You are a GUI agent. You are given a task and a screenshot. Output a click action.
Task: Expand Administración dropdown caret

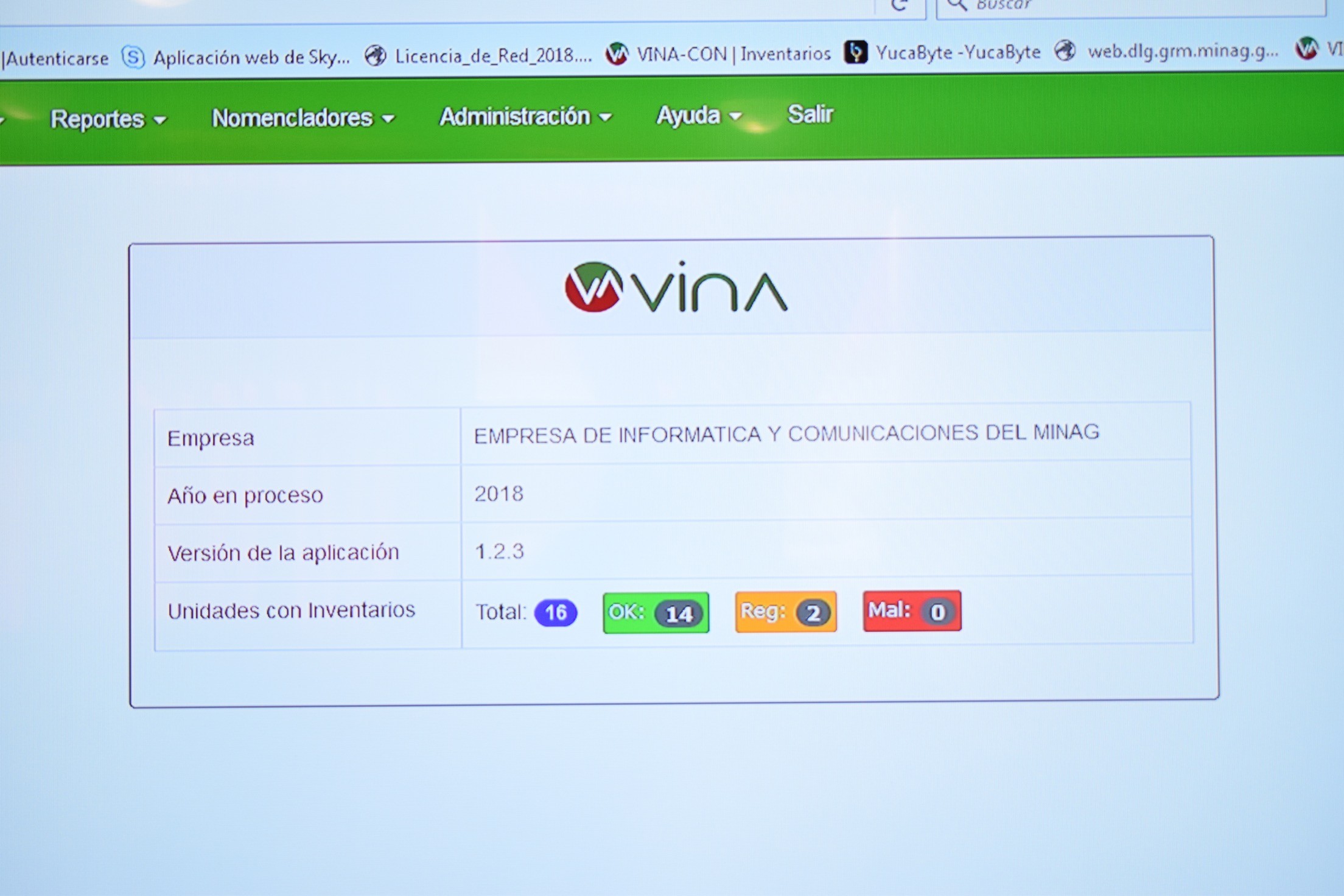coord(604,117)
